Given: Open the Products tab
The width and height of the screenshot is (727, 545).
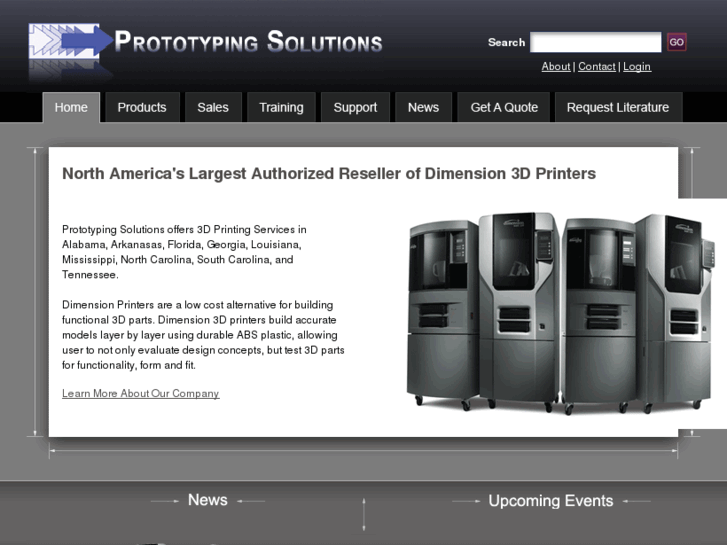Looking at the screenshot, I should click(142, 107).
